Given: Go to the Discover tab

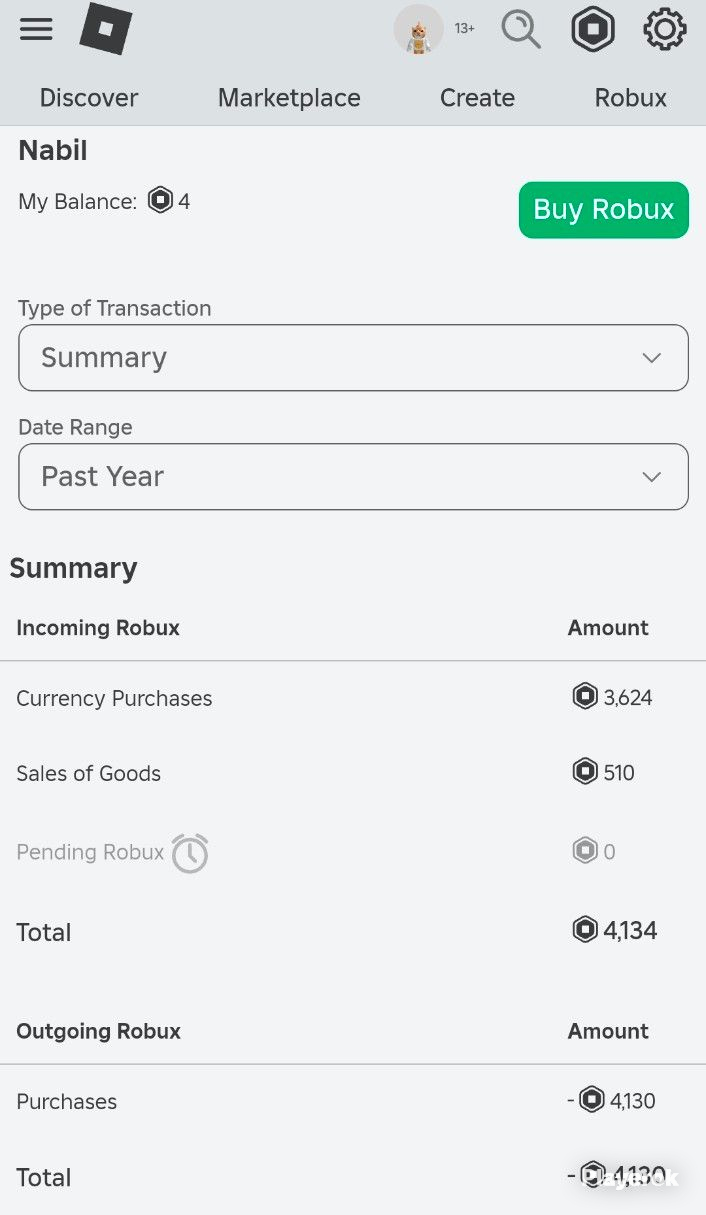Looking at the screenshot, I should tap(89, 98).
